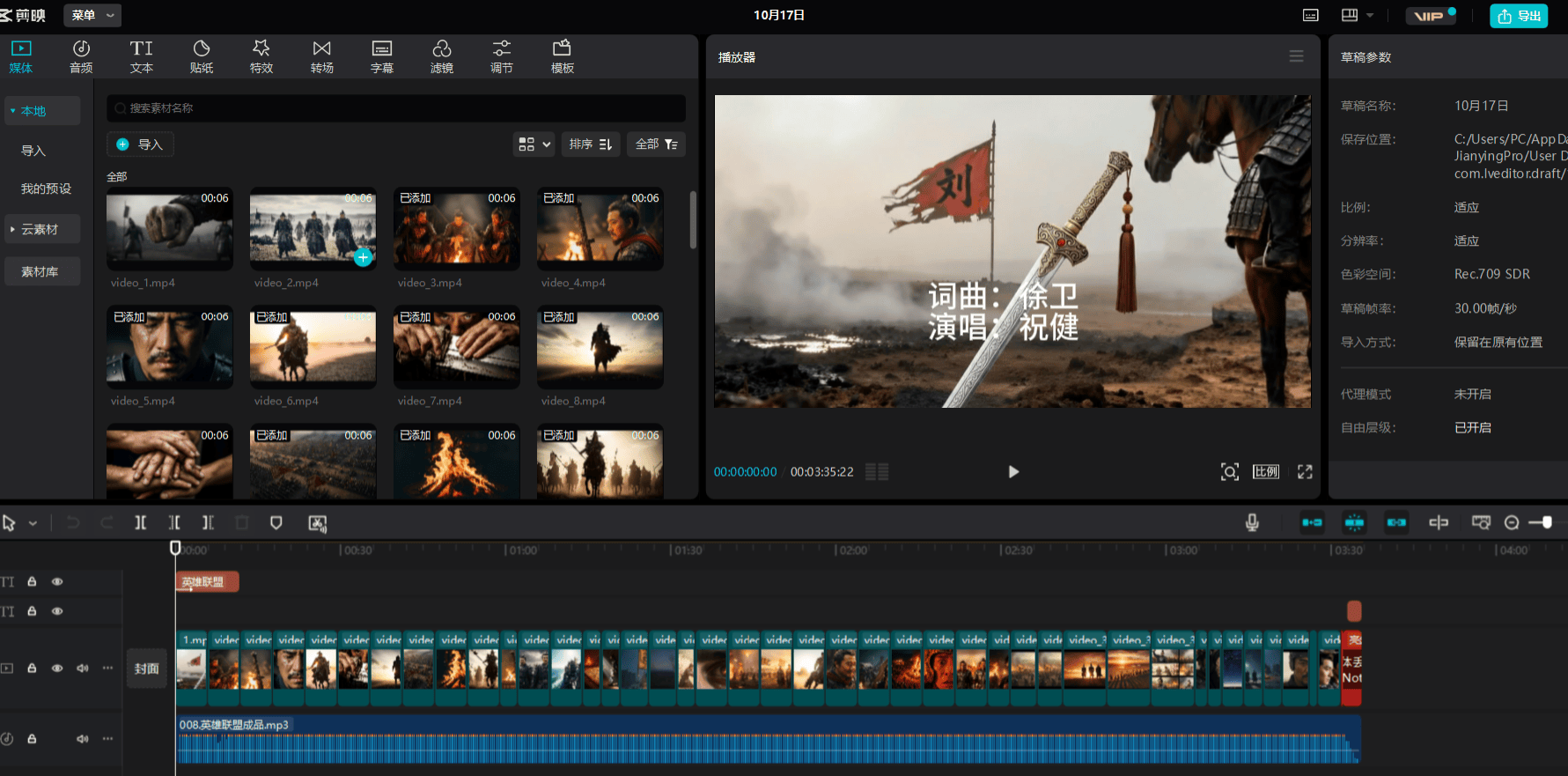Switch to the 音频 audio tab
The width and height of the screenshot is (1568, 776).
81,56
